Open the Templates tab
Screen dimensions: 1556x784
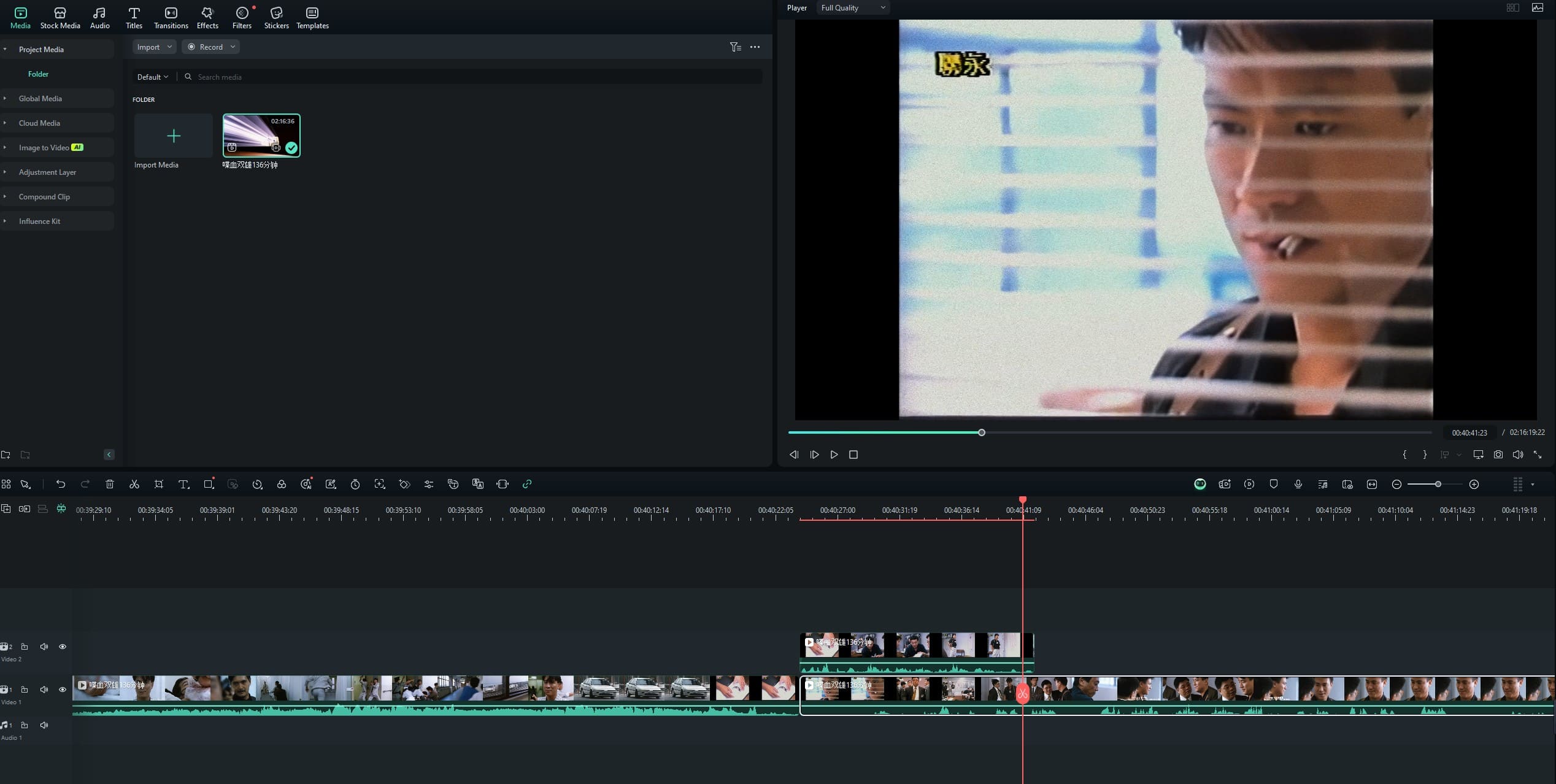[x=312, y=17]
